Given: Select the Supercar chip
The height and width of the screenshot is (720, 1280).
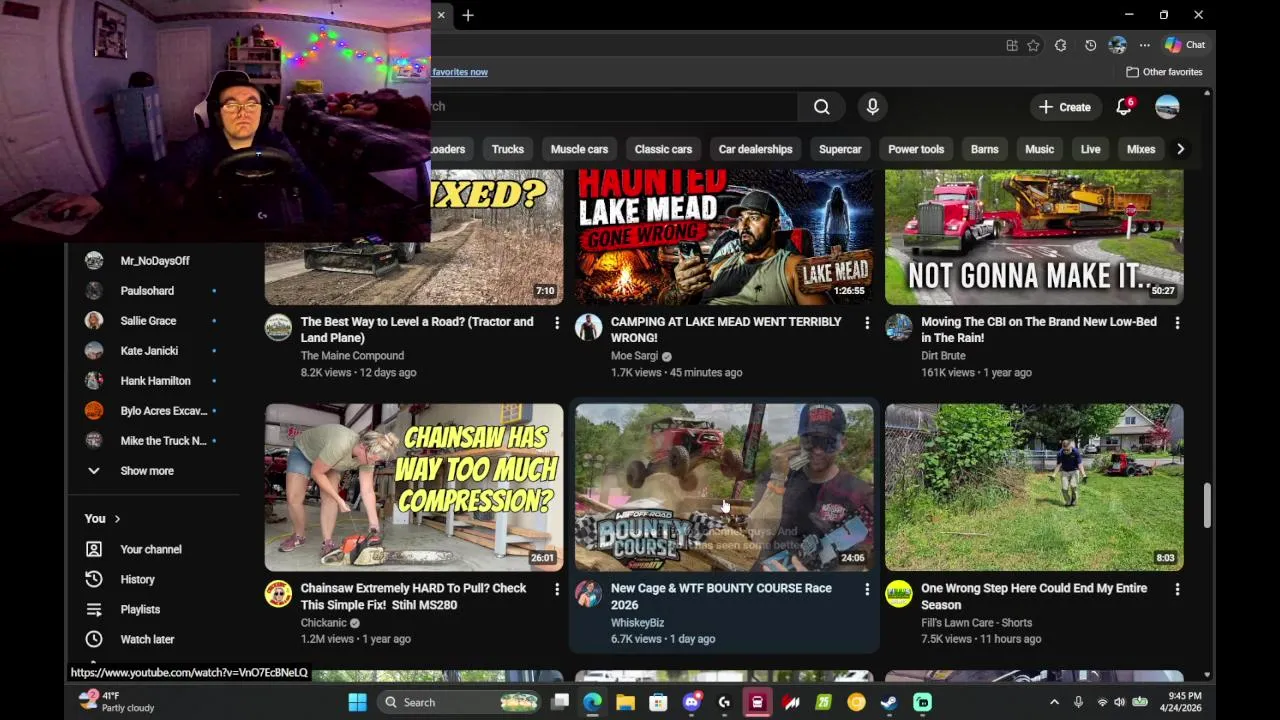Looking at the screenshot, I should (x=840, y=149).
